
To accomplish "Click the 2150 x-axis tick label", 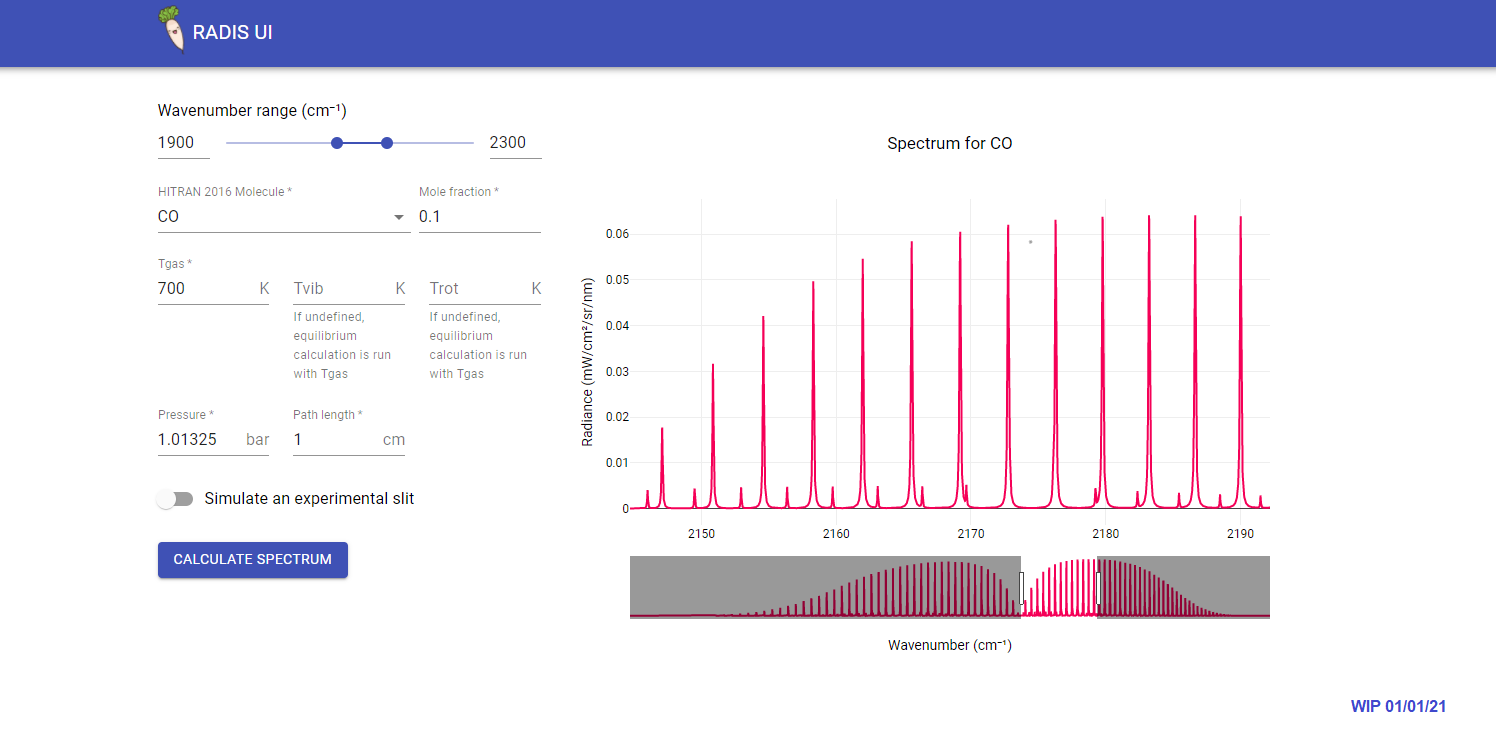I will 701,534.
